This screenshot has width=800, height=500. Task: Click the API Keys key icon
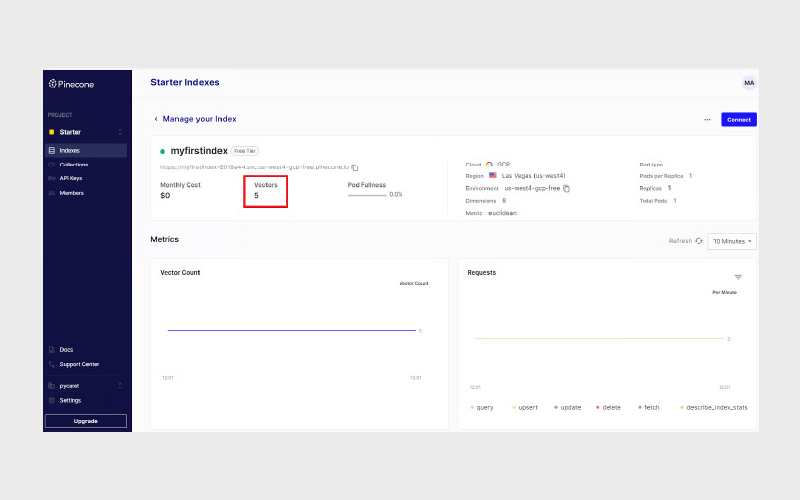click(52, 178)
